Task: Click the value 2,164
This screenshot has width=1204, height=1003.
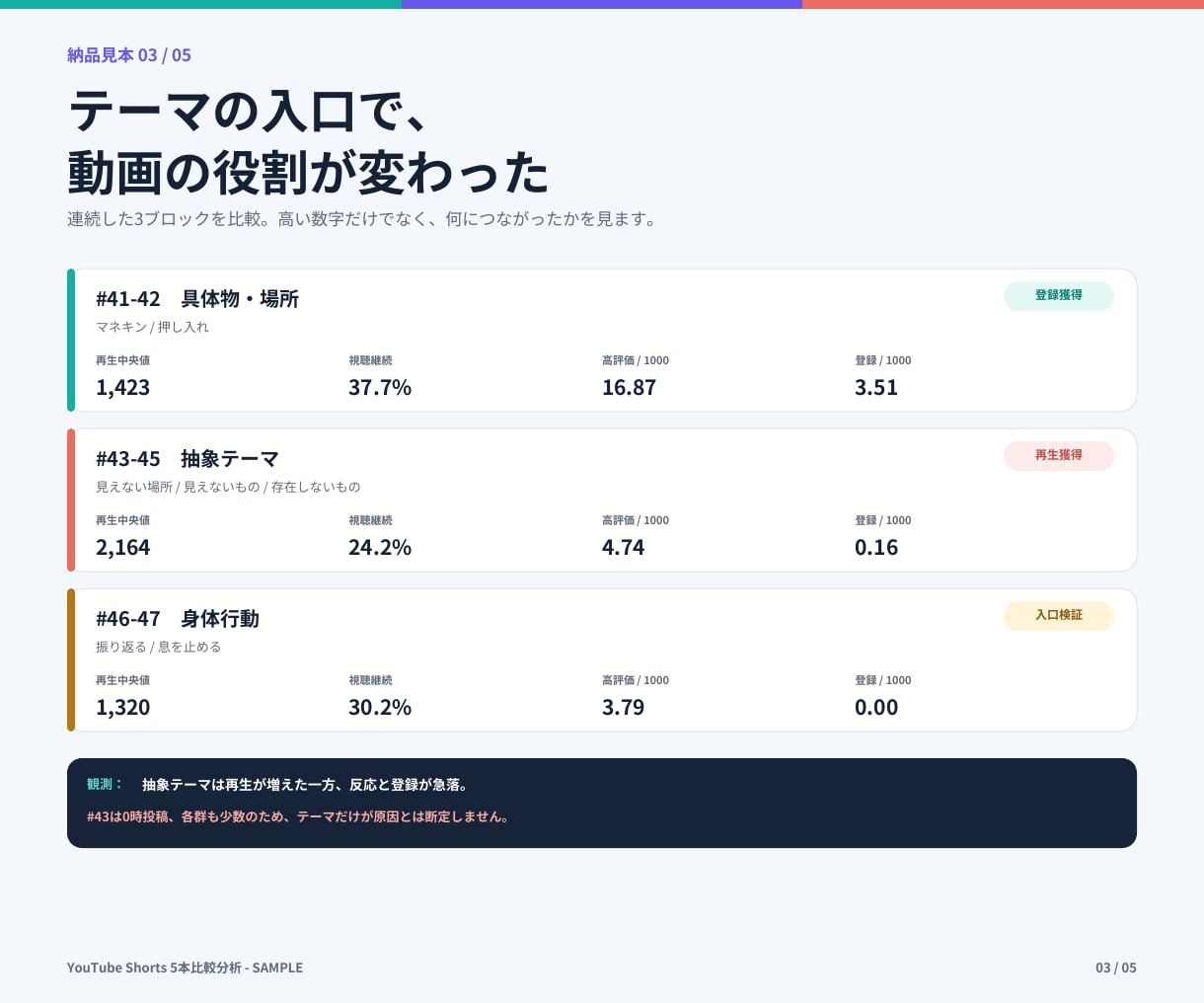Action: click(122, 548)
